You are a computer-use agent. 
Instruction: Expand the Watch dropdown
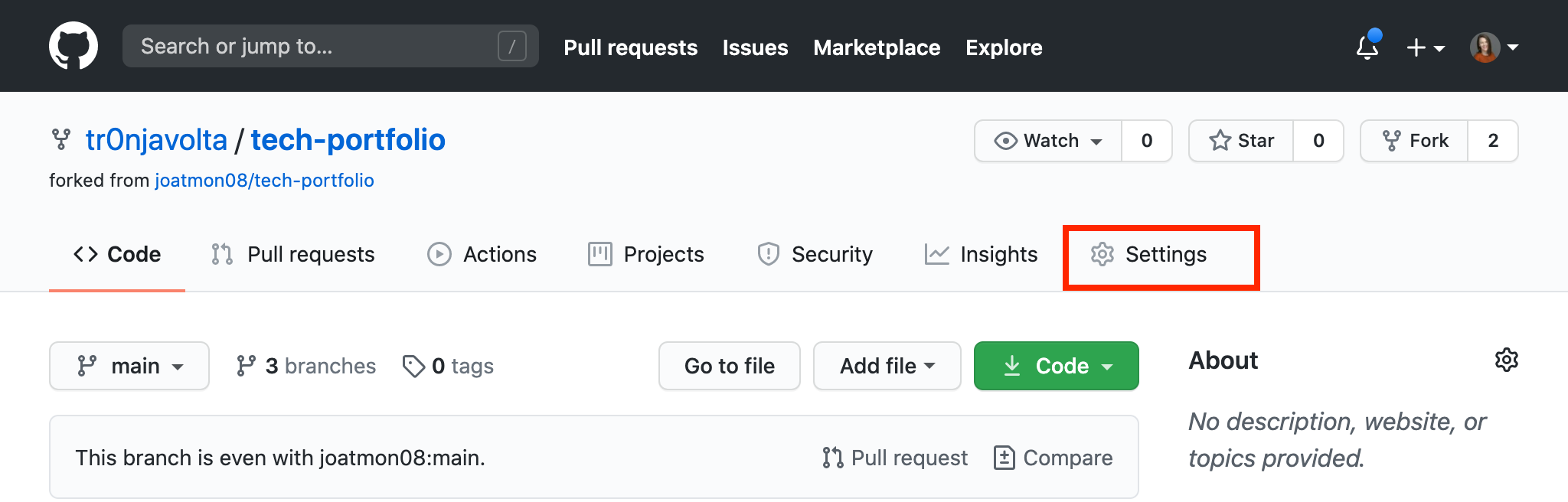click(x=1048, y=141)
